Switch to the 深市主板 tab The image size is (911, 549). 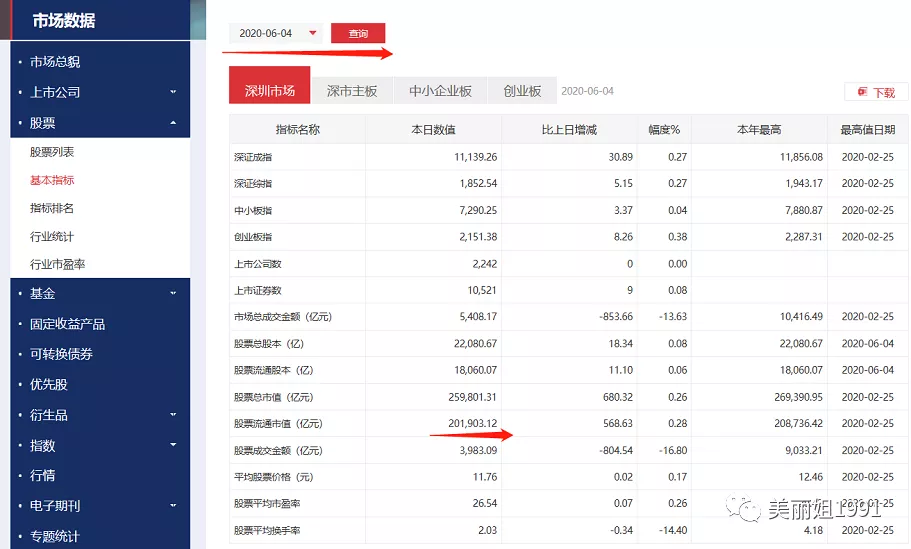click(x=352, y=91)
